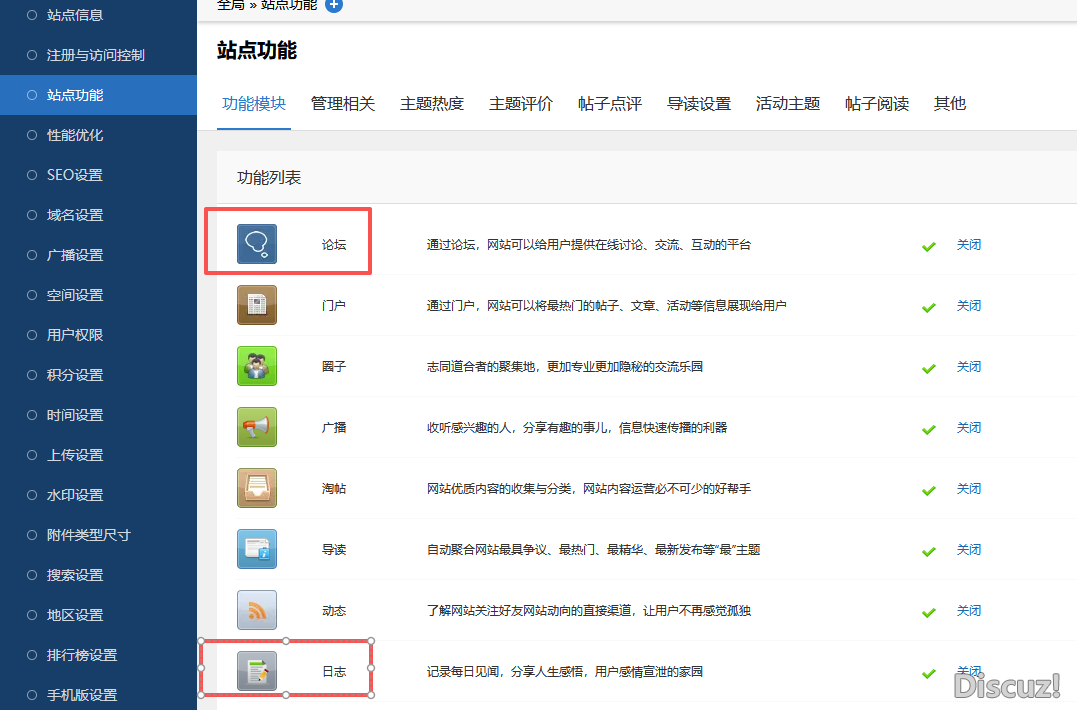Select the 导读设置 tab
This screenshot has width=1077, height=710.
pyautogui.click(x=699, y=104)
